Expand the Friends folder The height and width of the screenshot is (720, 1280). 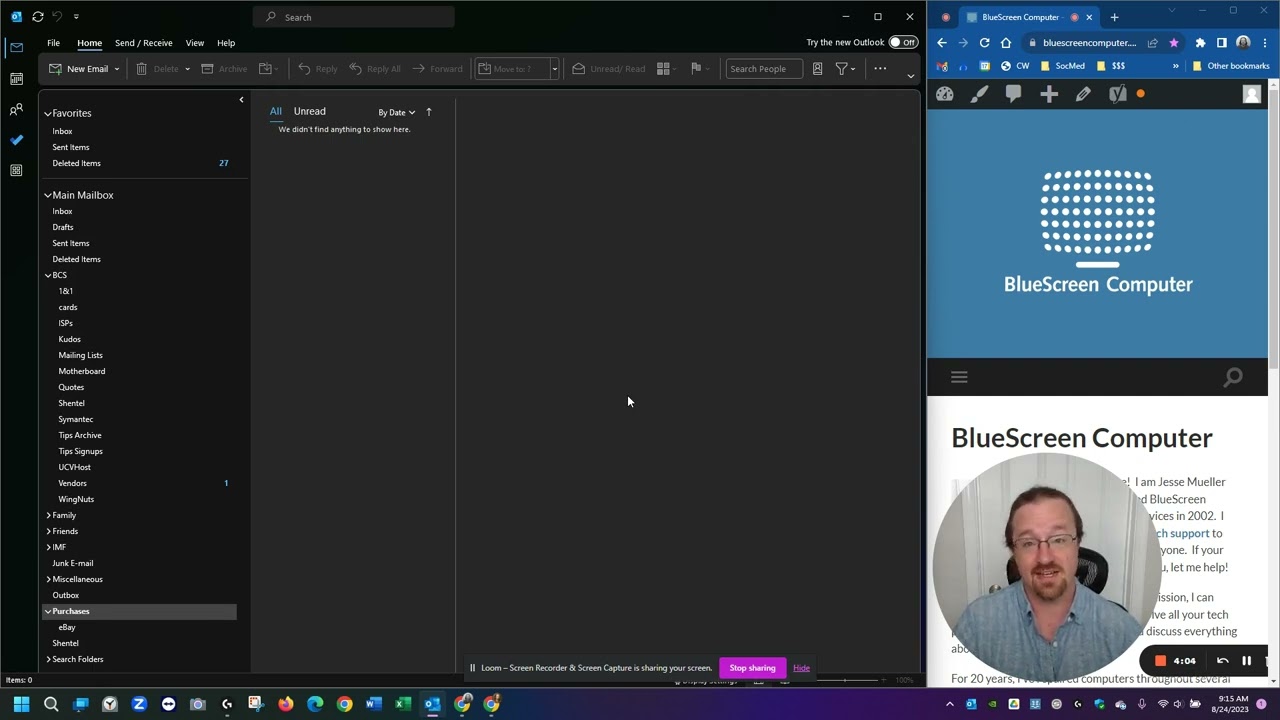point(48,532)
